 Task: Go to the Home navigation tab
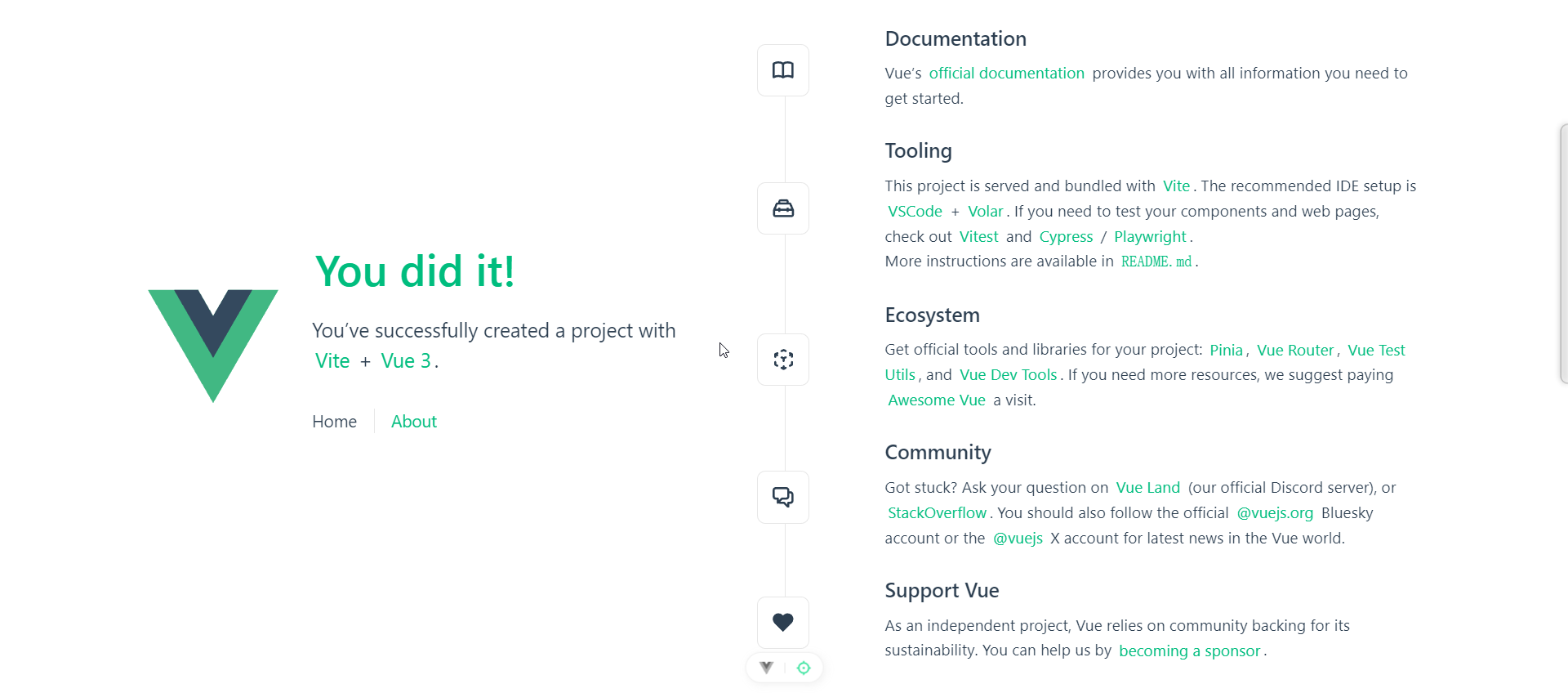[x=335, y=422]
